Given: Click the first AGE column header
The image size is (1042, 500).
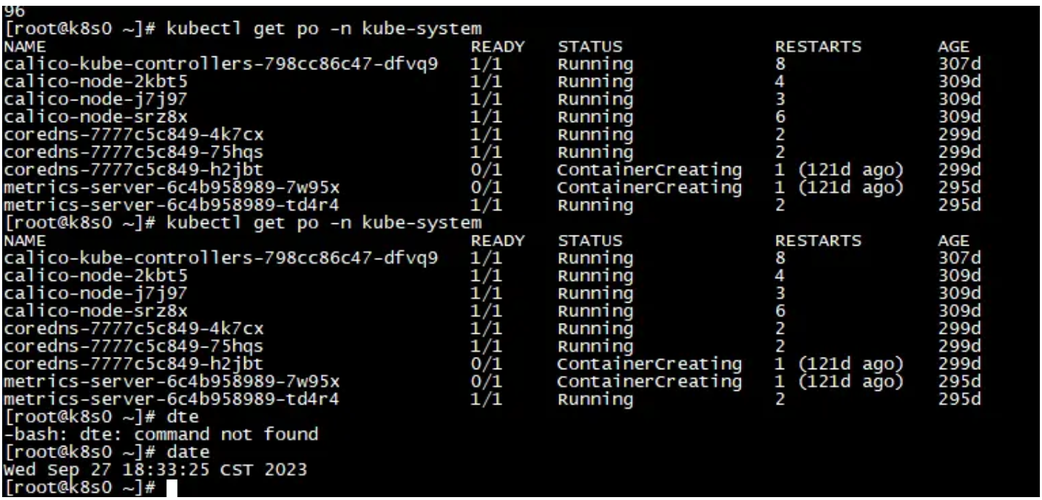Looking at the screenshot, I should click(x=954, y=47).
